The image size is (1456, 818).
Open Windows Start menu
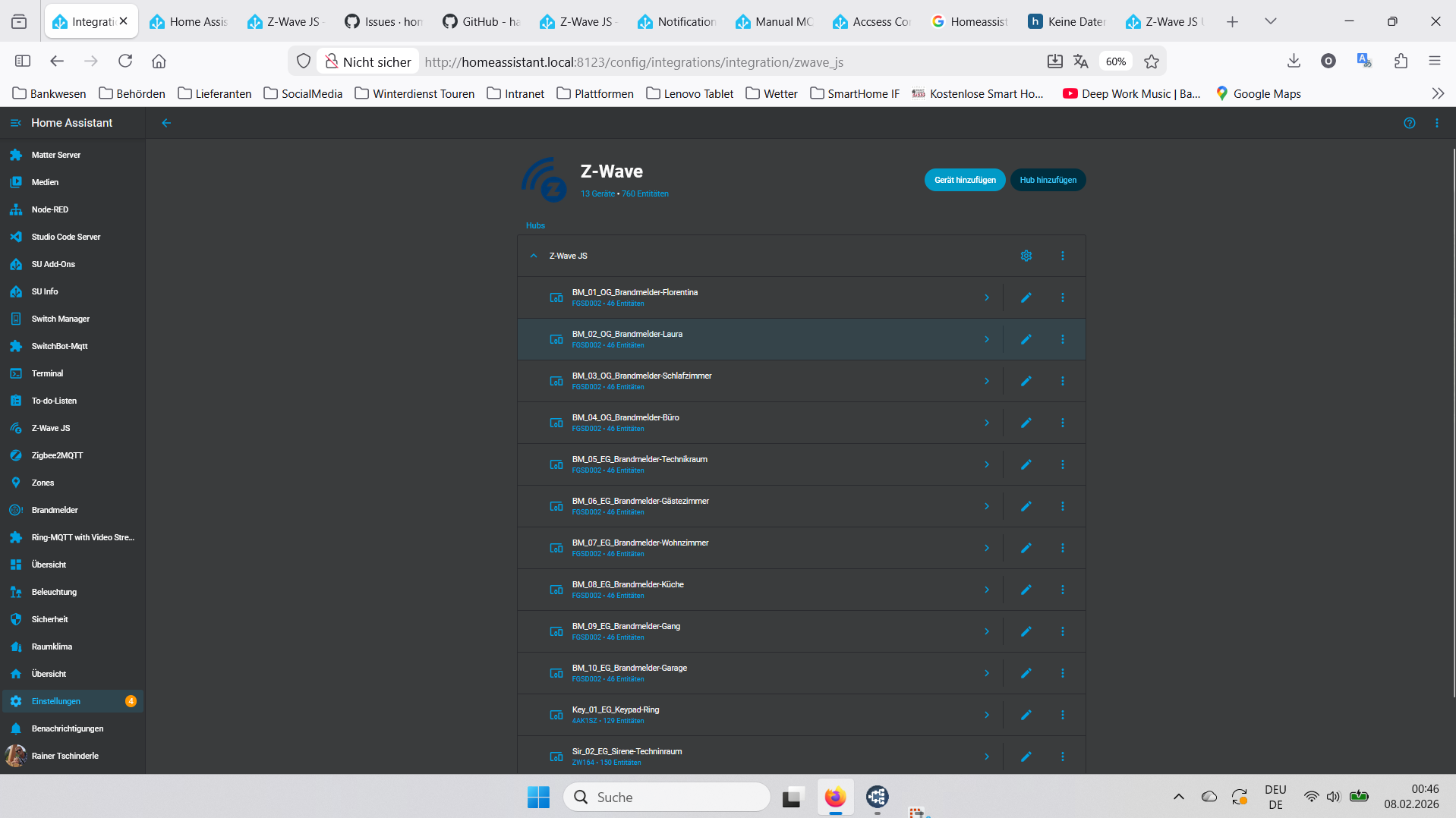538,797
